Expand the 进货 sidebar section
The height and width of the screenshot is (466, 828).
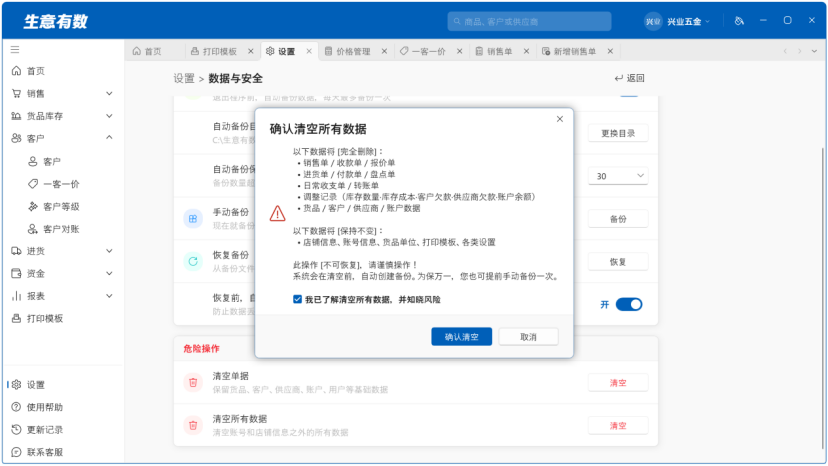pyautogui.click(x=109, y=251)
